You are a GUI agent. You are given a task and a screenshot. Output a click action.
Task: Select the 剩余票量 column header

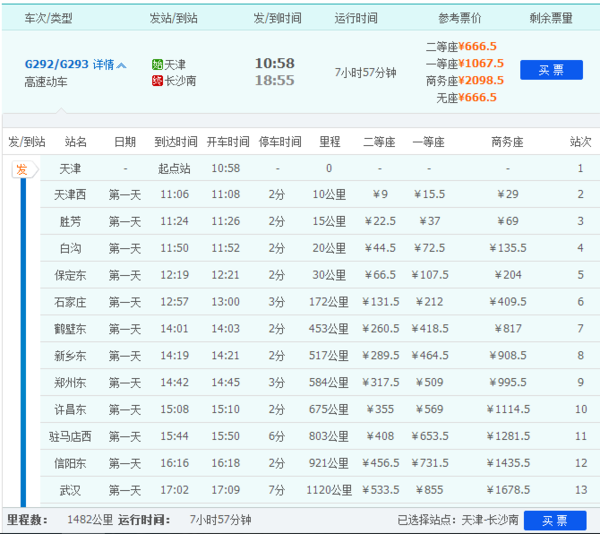(551, 18)
